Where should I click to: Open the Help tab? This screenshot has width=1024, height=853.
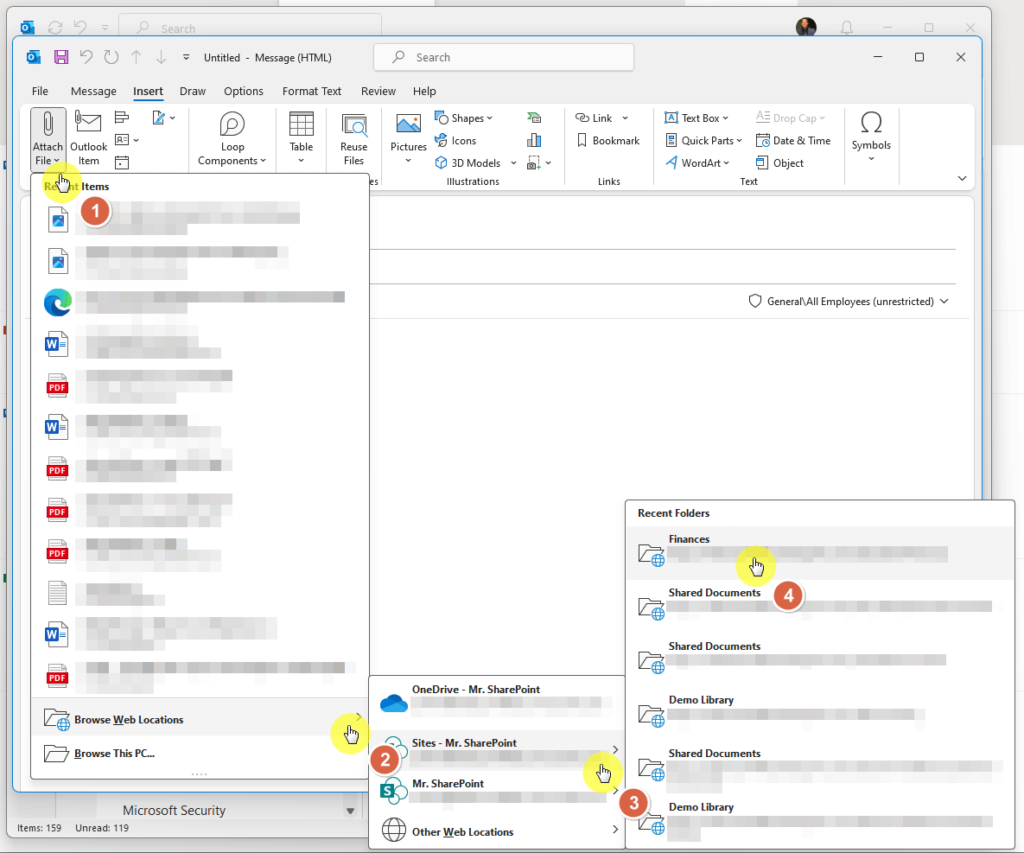424,91
